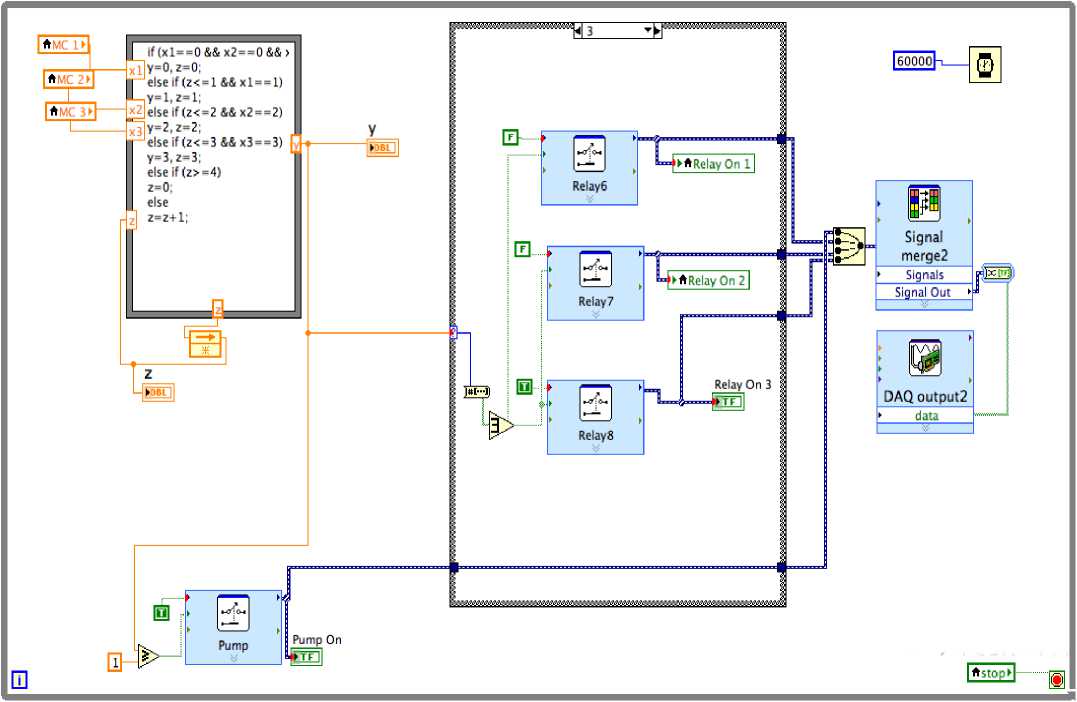Select the Relay8 express VI icon
1077x702 pixels.
coord(595,404)
